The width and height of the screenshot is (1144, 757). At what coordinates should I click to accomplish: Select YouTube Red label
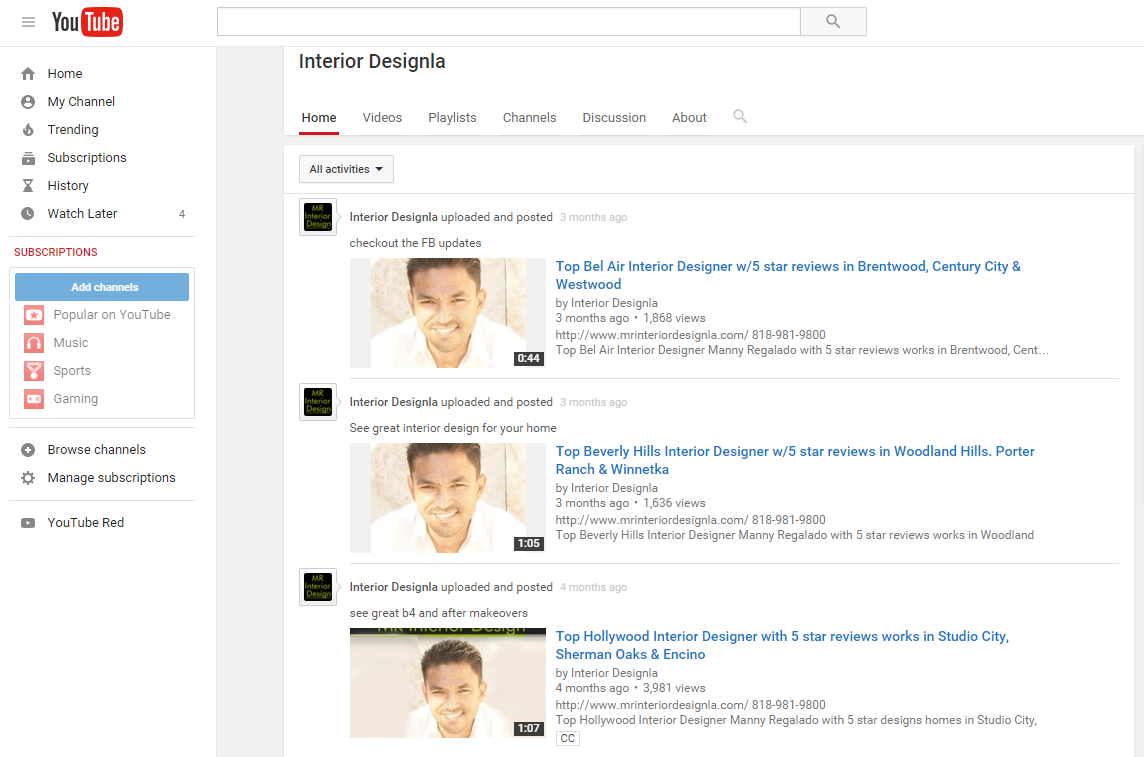click(86, 523)
